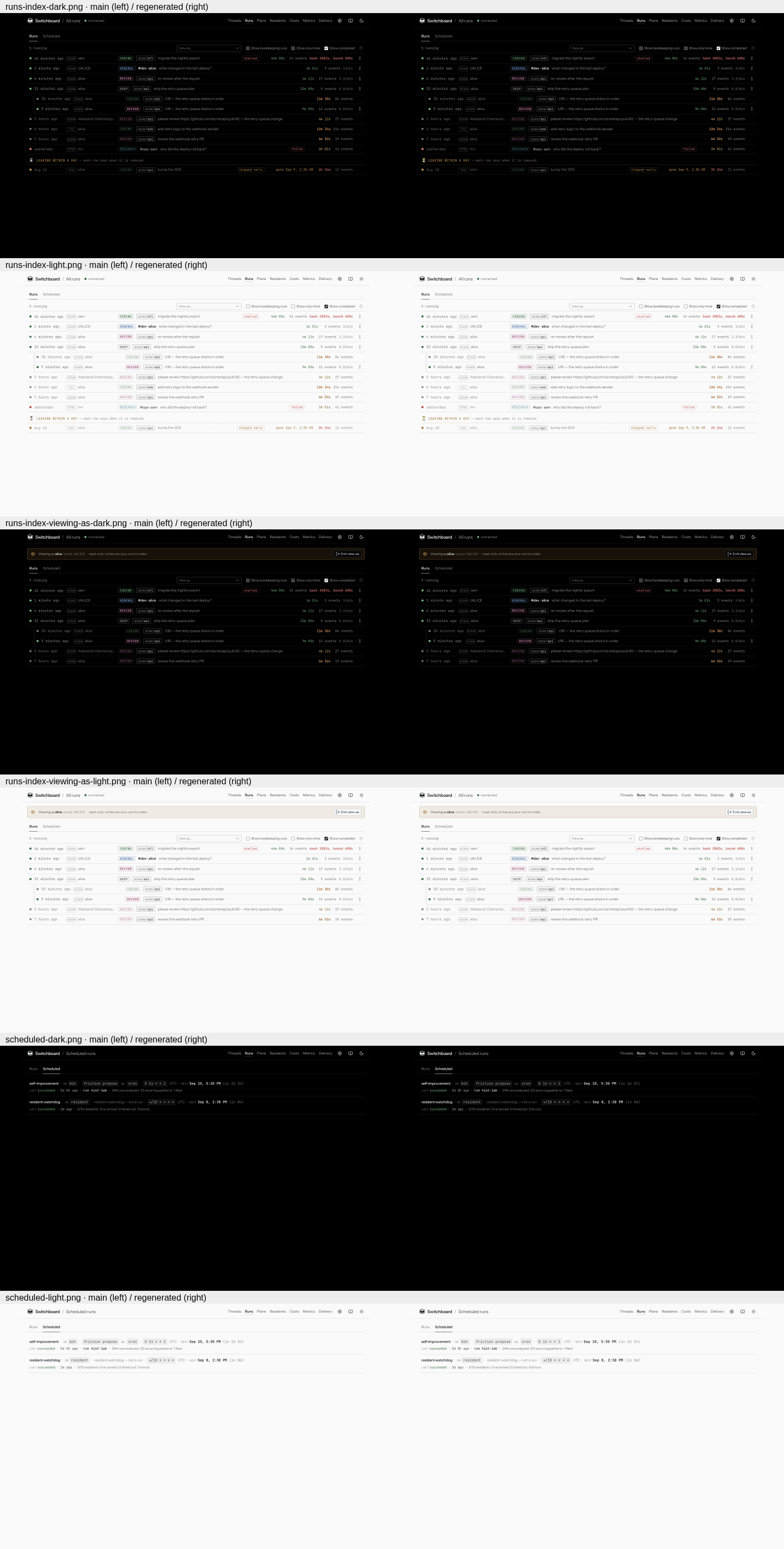784x1549 pixels.
Task: Open Costs nav item in viewing-as-dark main
Action: coord(294,537)
